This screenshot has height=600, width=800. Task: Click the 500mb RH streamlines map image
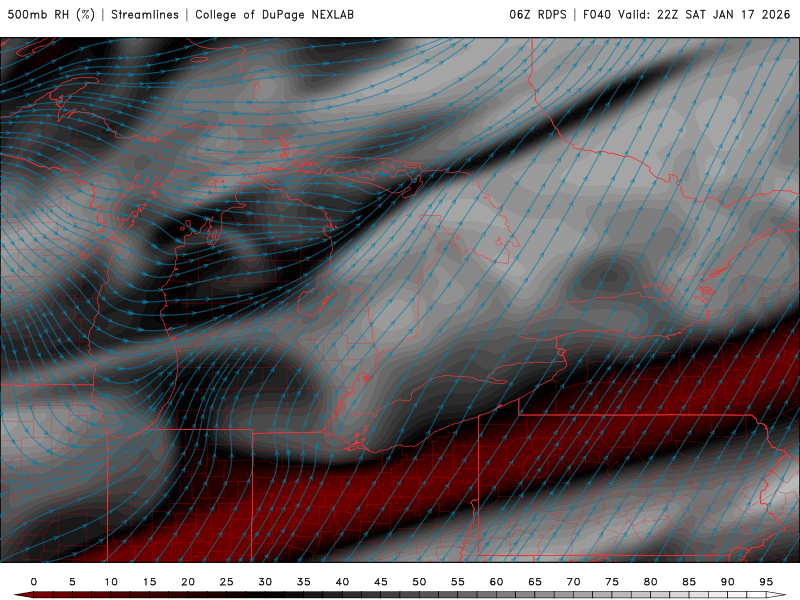pyautogui.click(x=400, y=299)
